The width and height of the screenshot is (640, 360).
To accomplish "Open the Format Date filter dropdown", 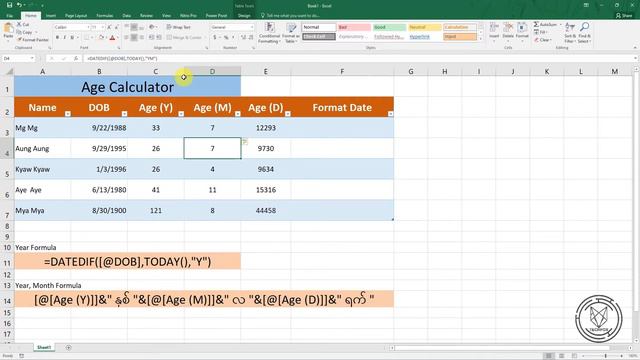I will click(390, 114).
